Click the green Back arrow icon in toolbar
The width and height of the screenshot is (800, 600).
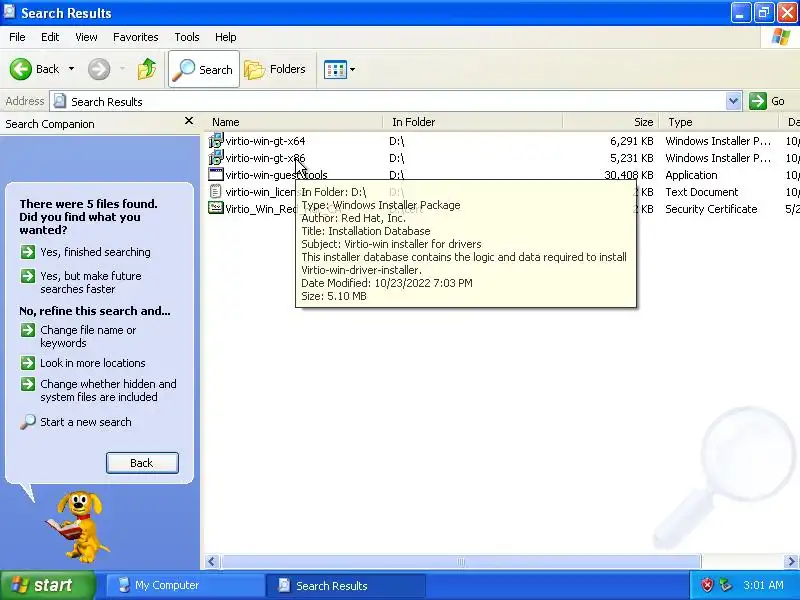click(21, 69)
